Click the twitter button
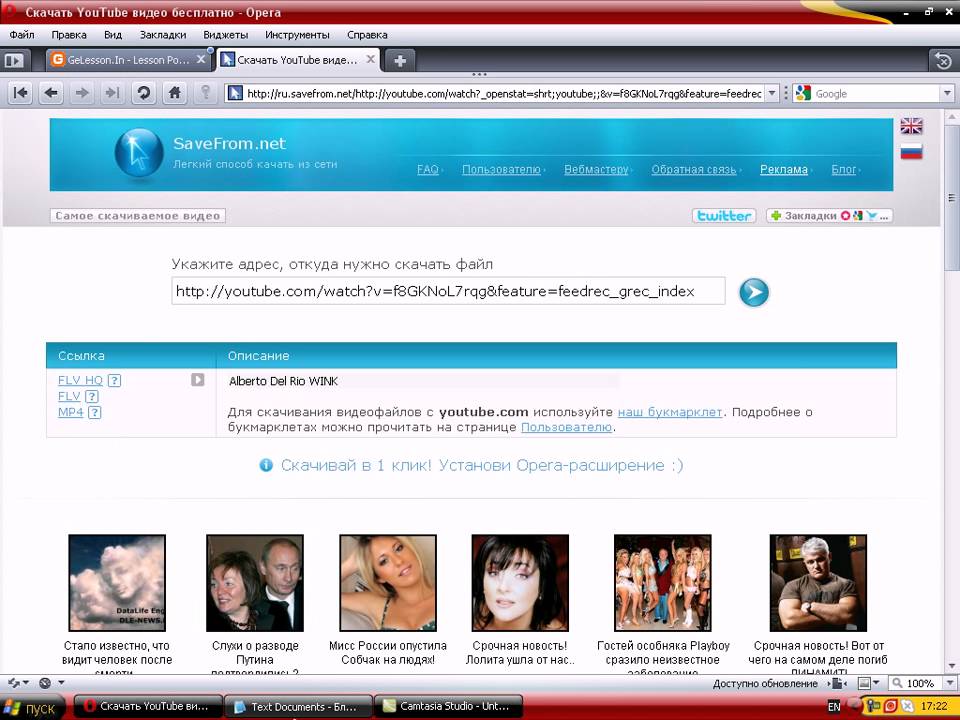Viewport: 960px width, 720px height. (x=724, y=216)
